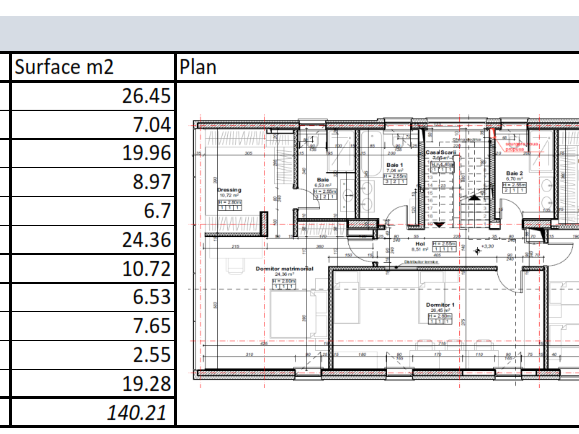The height and width of the screenshot is (434, 579).
Task: Select the cell showing 24.36
Action: (x=93, y=240)
